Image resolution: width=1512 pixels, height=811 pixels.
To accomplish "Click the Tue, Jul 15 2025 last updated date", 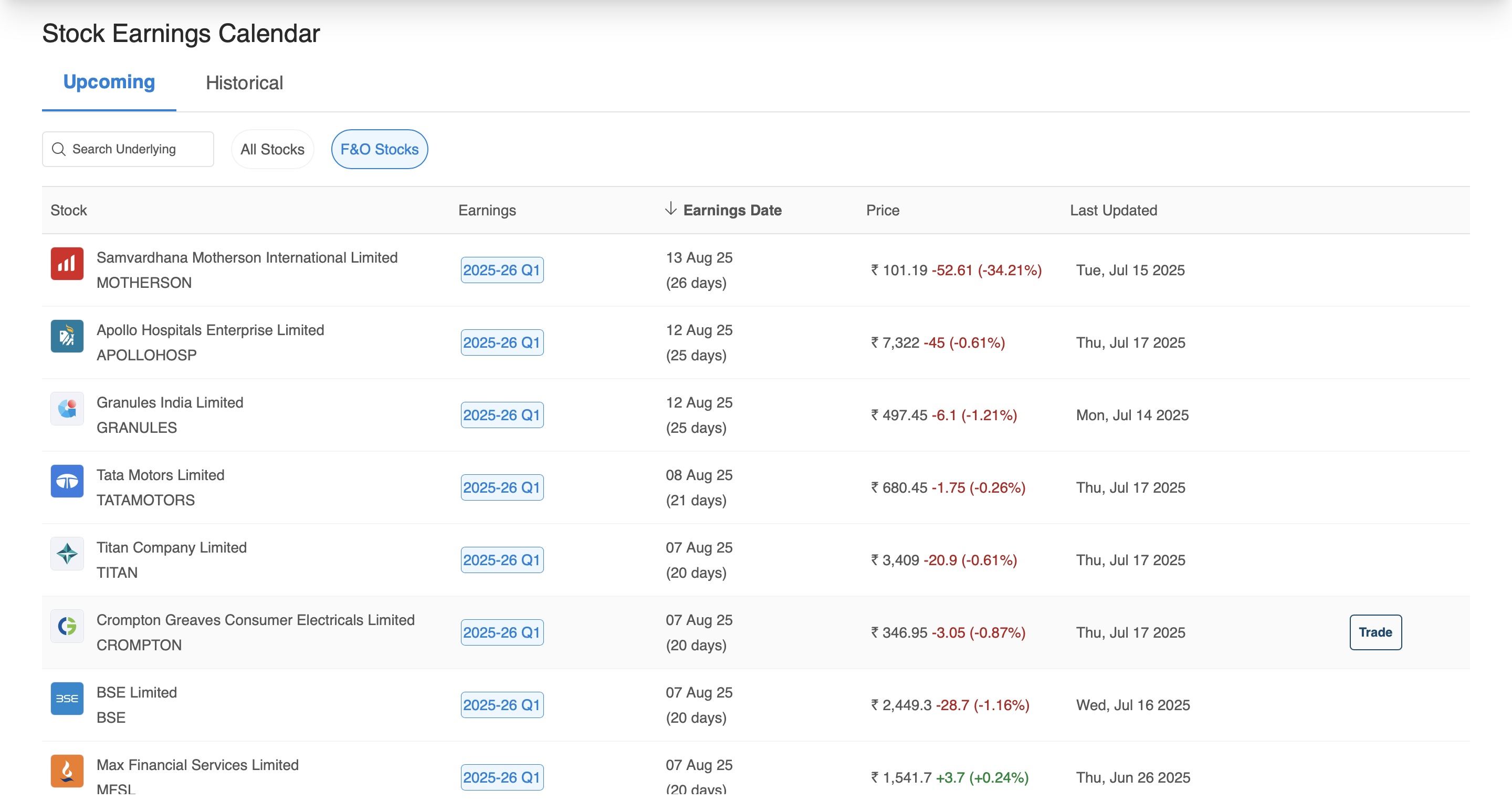I will [1130, 270].
